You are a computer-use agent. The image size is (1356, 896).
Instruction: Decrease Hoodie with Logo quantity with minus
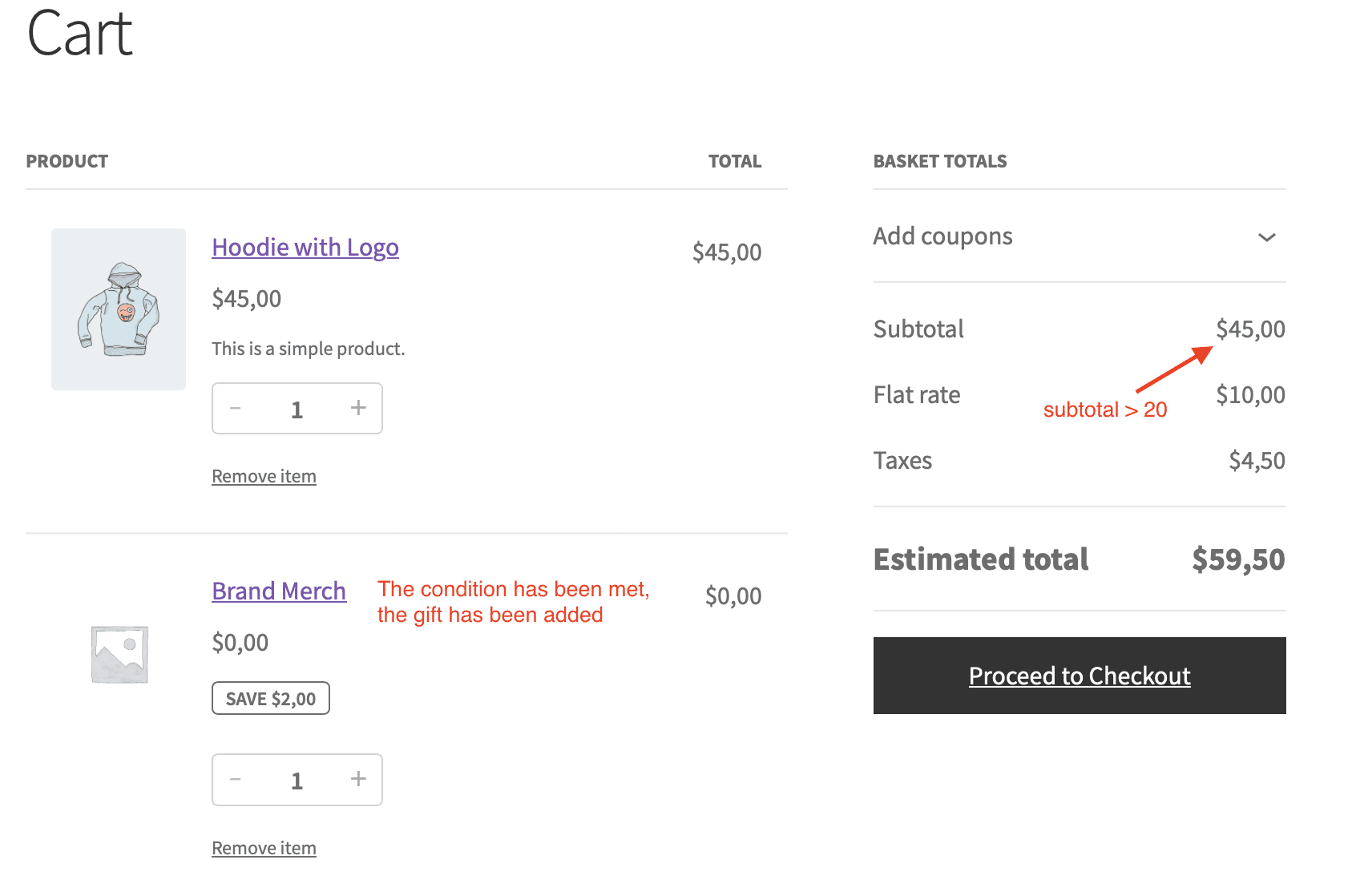[x=236, y=408]
